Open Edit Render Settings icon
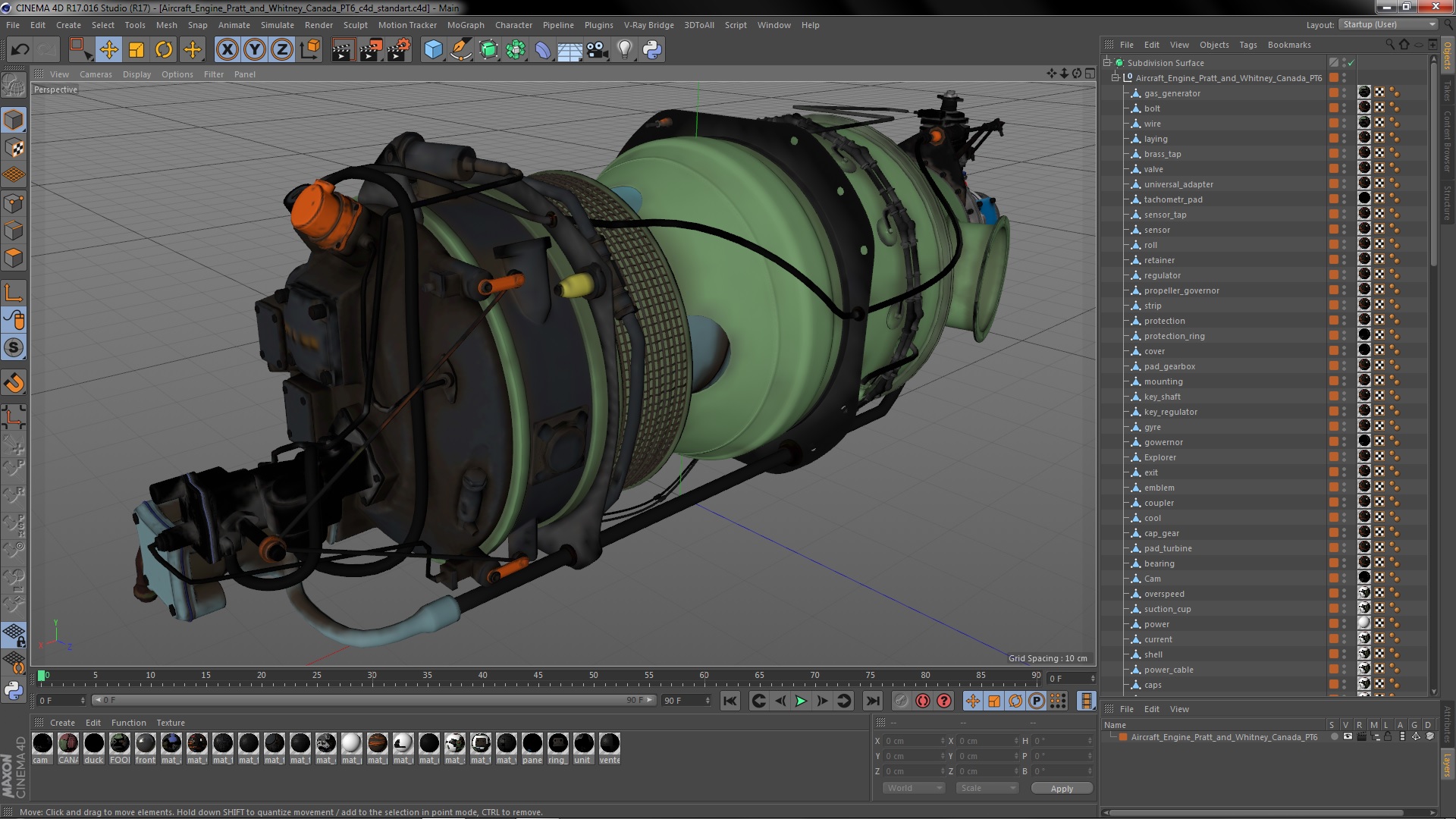This screenshot has width=1456, height=819. (x=399, y=50)
